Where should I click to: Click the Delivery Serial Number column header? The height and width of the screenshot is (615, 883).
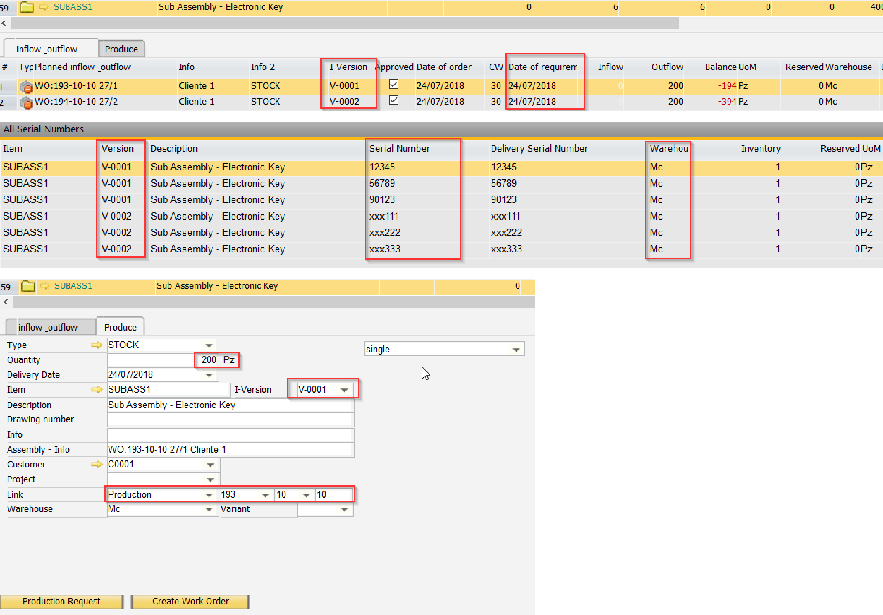click(539, 149)
